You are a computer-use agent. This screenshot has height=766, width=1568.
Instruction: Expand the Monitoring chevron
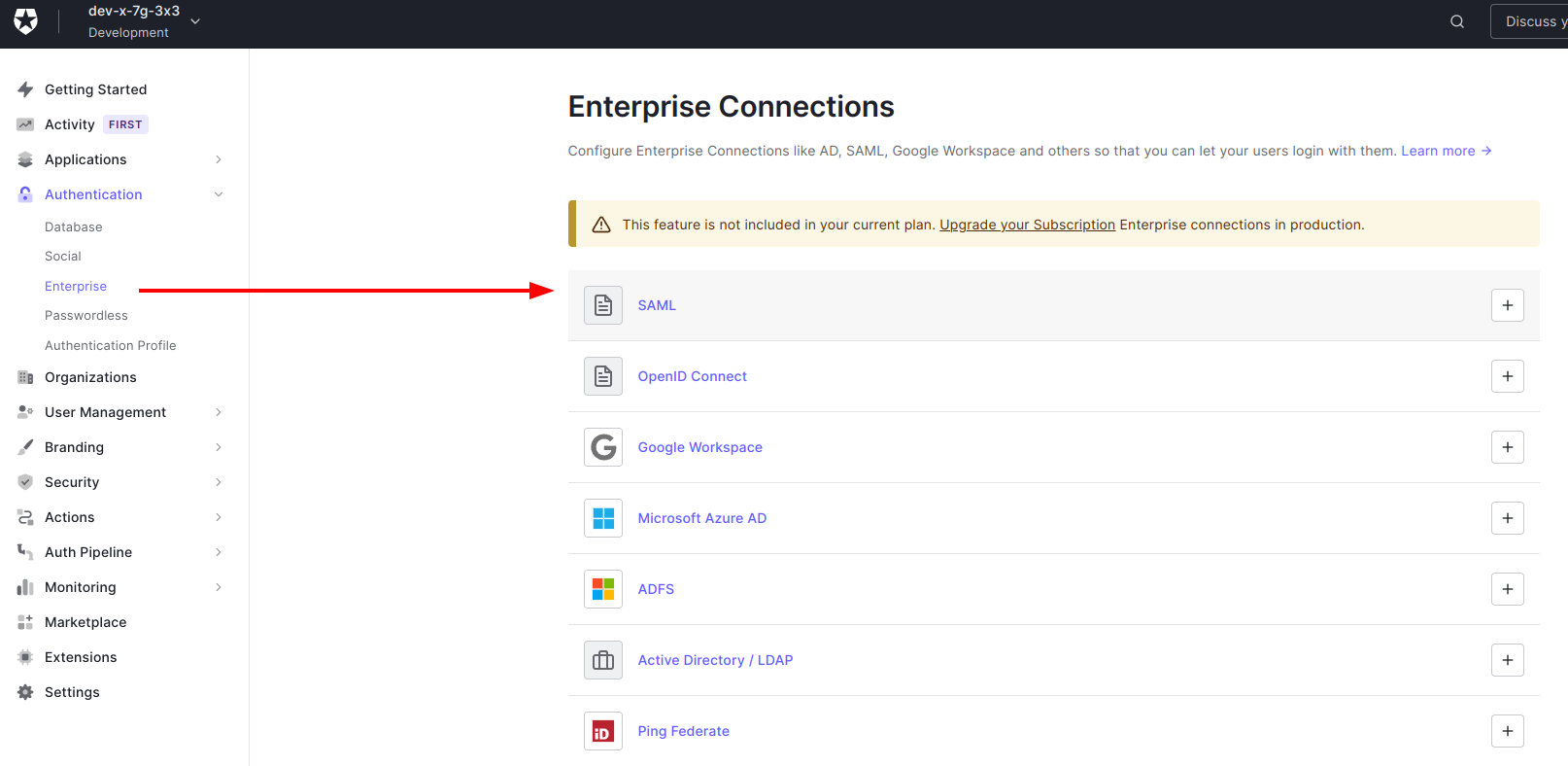[219, 587]
